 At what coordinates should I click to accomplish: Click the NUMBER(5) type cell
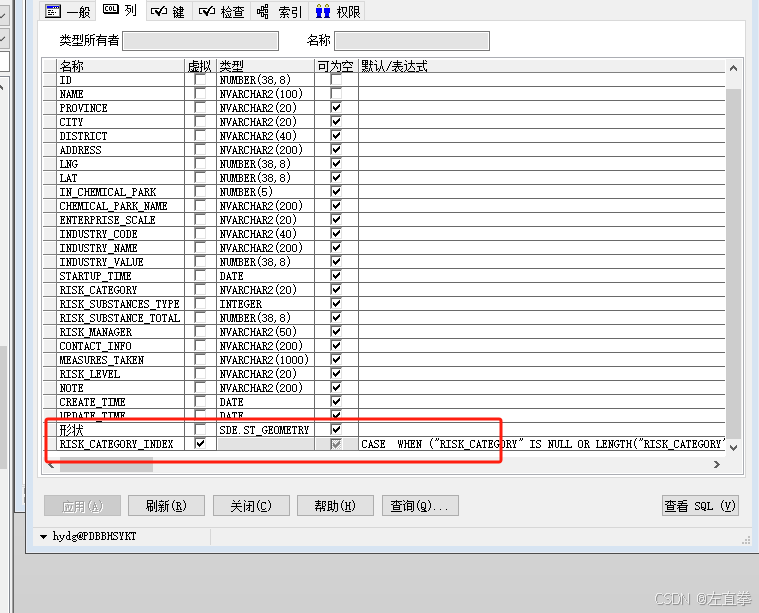click(265, 192)
